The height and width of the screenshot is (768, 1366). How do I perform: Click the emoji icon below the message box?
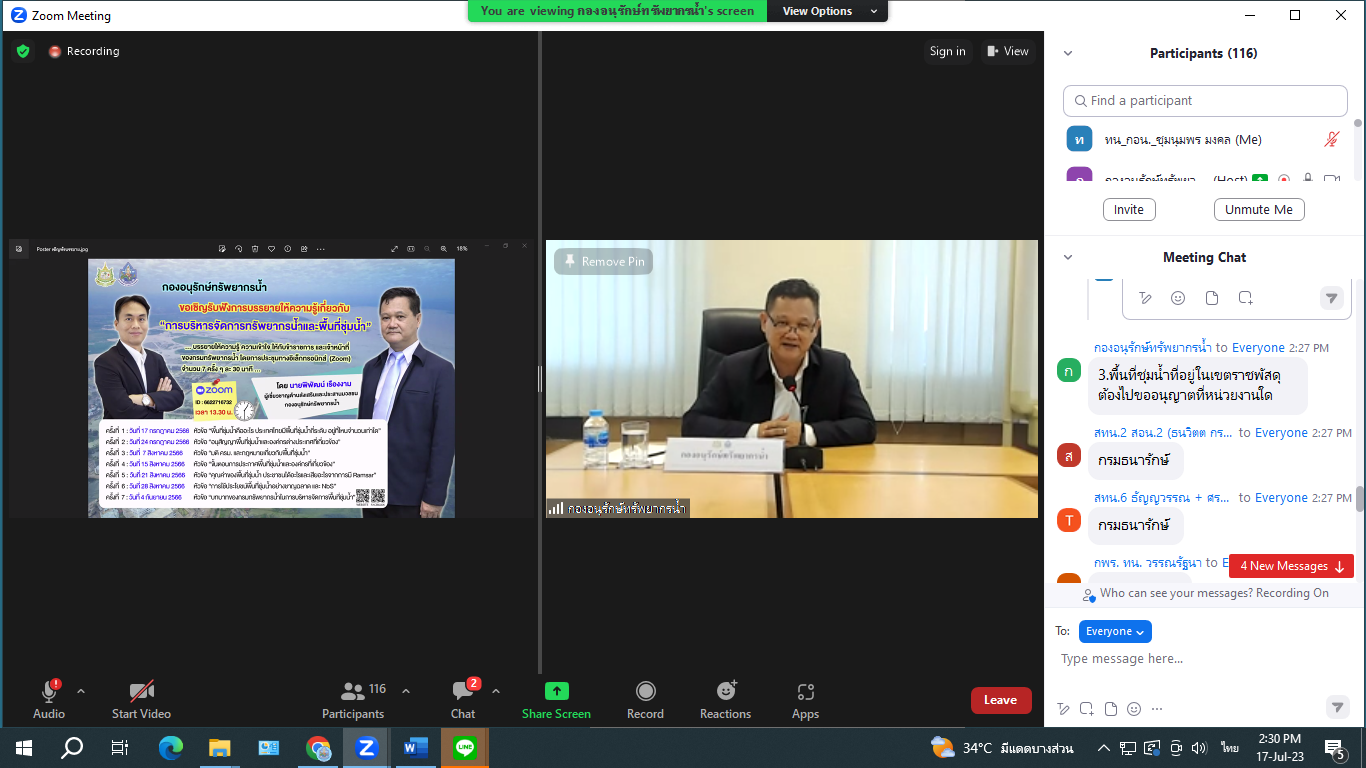pos(1134,709)
